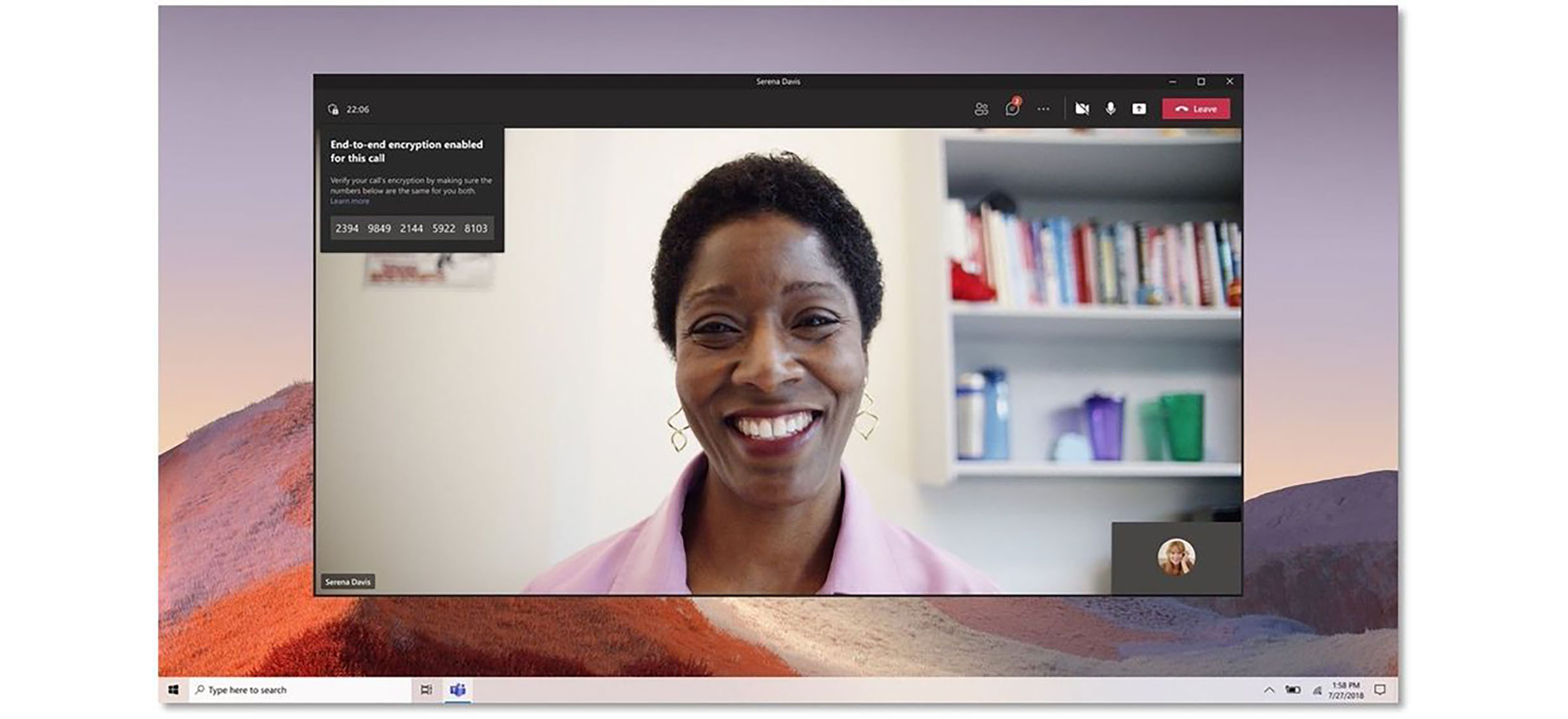Close the Serena Davis call window
This screenshot has height=719, width=1568.
coord(1230,82)
